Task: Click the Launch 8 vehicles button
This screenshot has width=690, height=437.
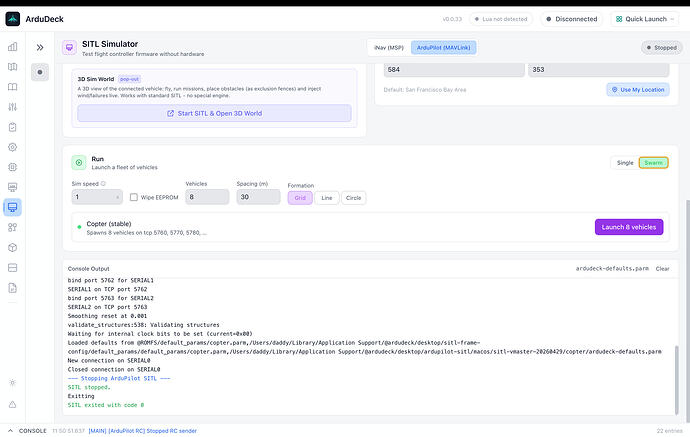Action: point(629,227)
